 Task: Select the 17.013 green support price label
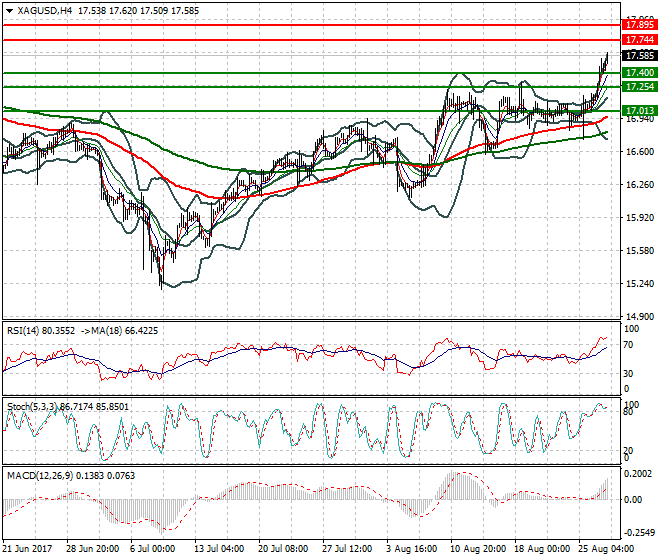640,111
